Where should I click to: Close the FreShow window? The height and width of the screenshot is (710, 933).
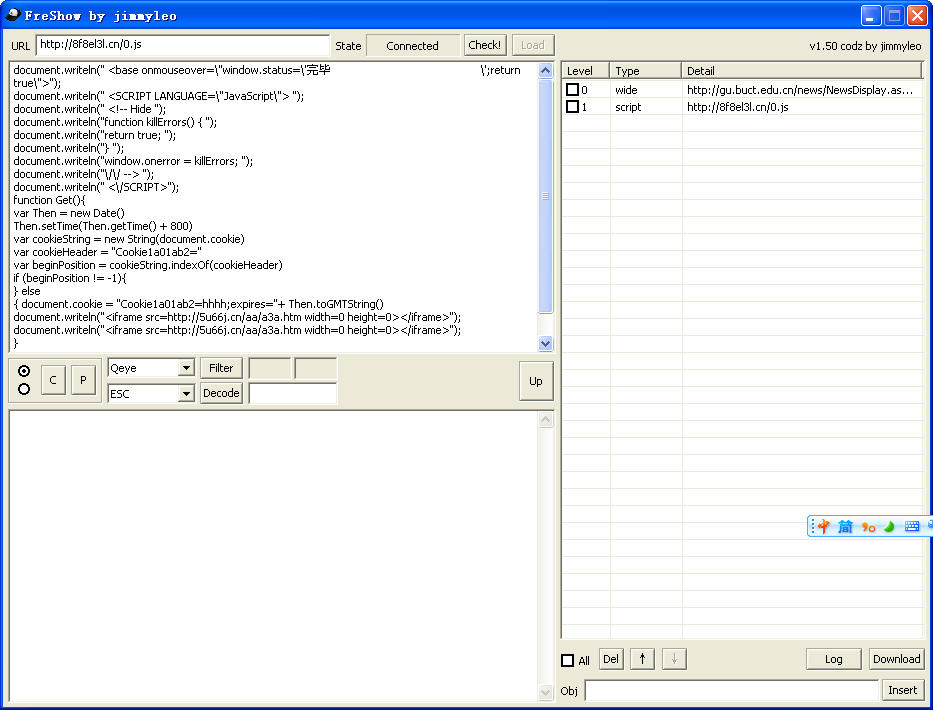coord(917,15)
